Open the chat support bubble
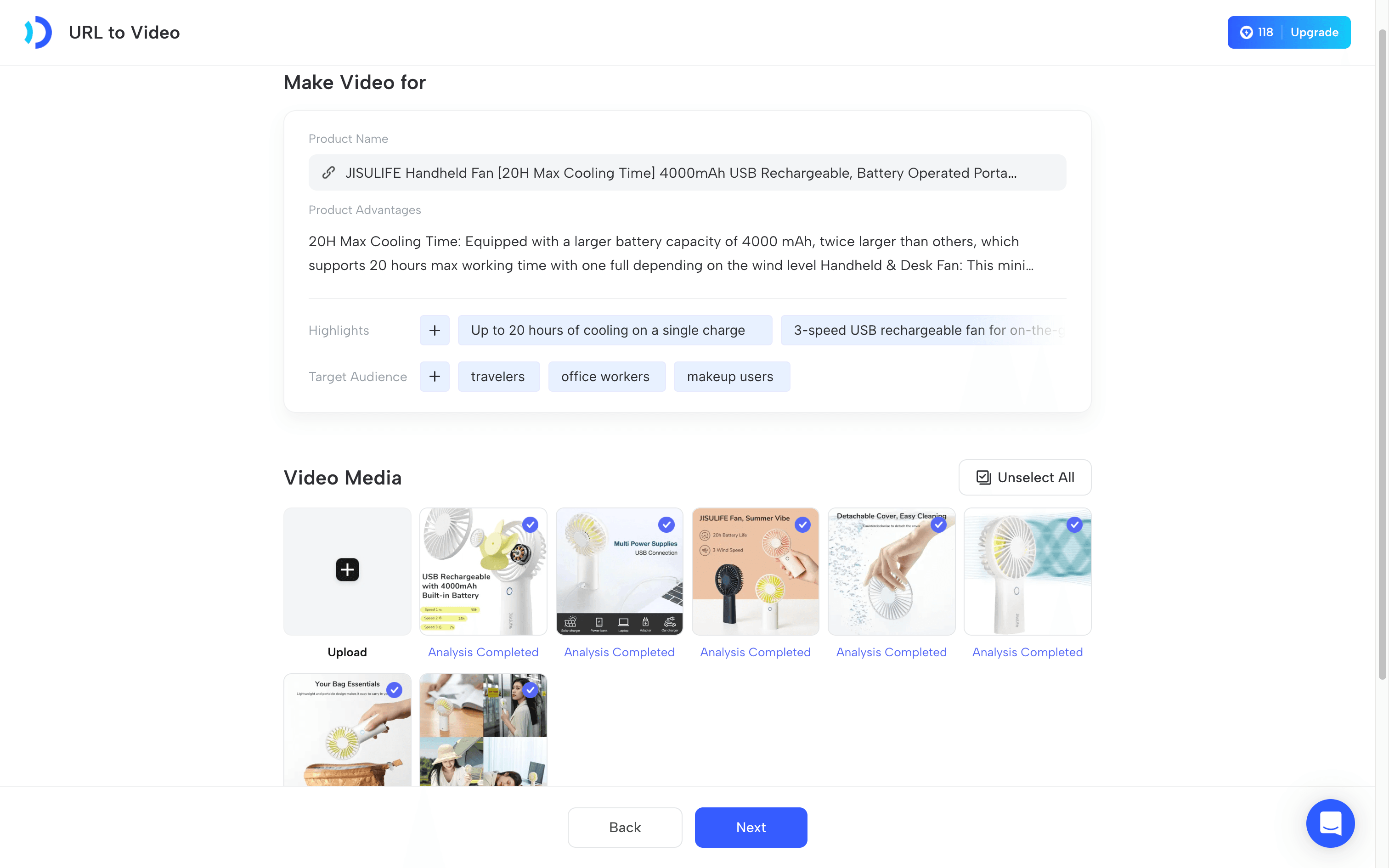The image size is (1389, 868). point(1330,823)
